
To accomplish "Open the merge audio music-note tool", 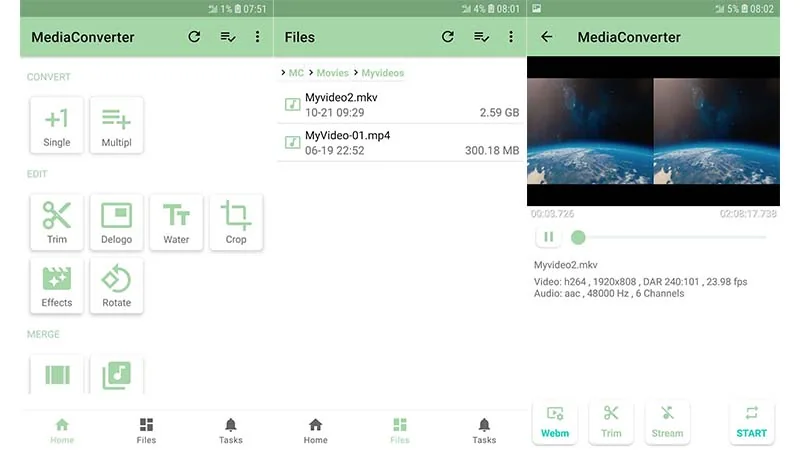I will (x=116, y=374).
